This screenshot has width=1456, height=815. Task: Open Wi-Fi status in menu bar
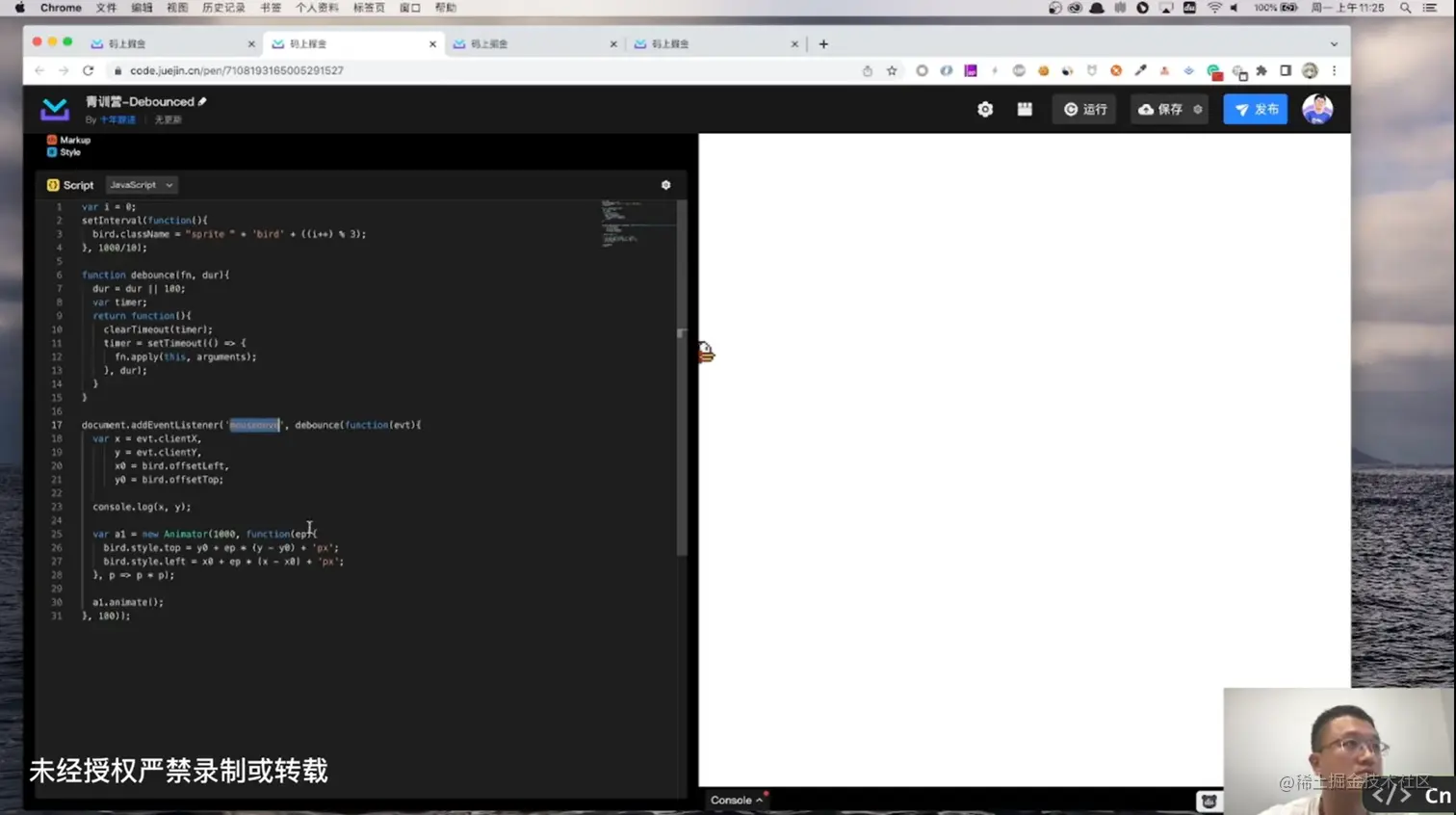[x=1214, y=8]
